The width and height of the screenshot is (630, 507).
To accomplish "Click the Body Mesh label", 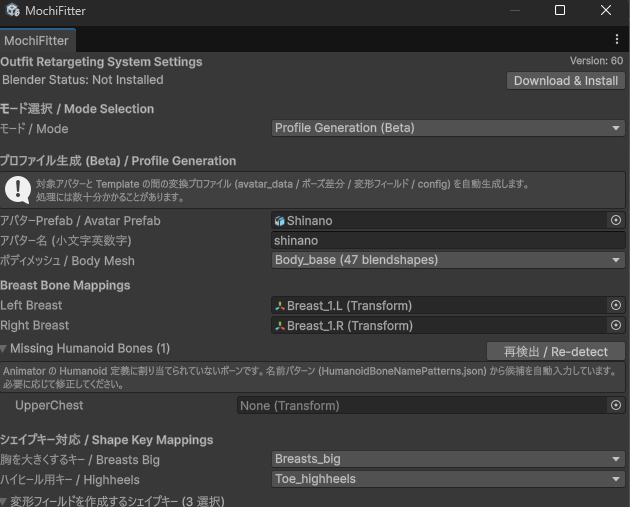I will pos(68,261).
